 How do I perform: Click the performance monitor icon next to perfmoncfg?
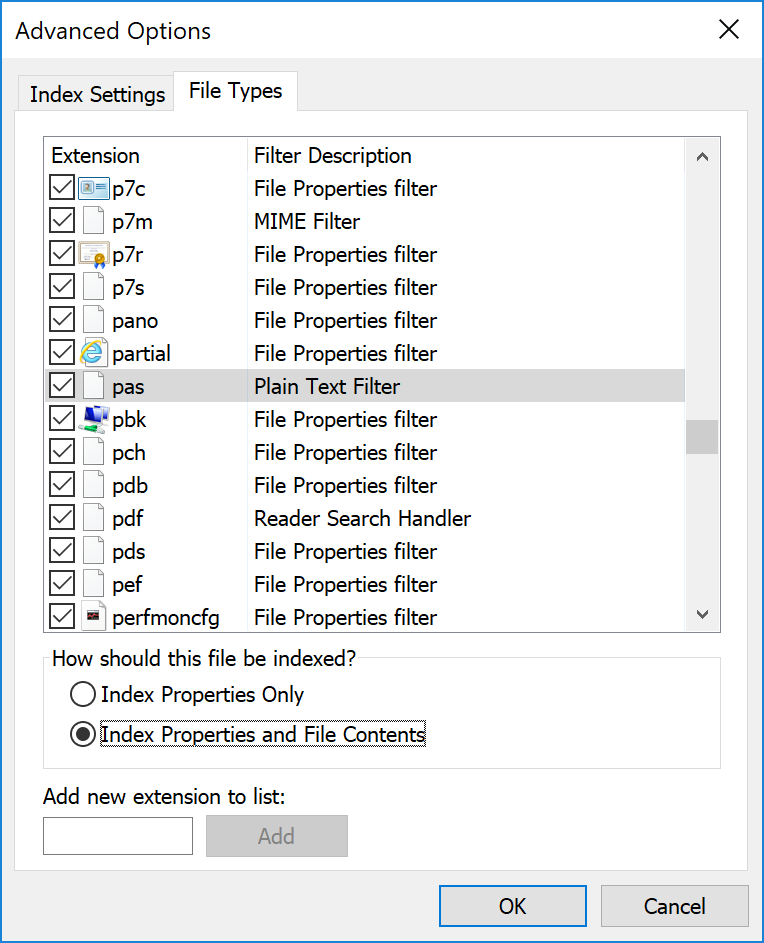pos(95,616)
